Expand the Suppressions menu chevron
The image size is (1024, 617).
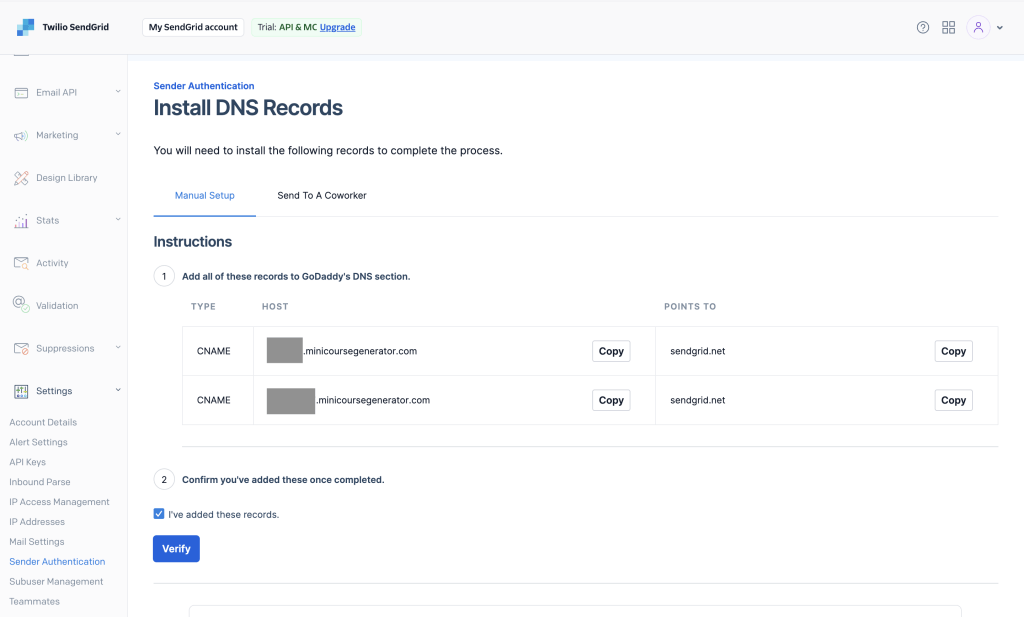[x=118, y=348]
